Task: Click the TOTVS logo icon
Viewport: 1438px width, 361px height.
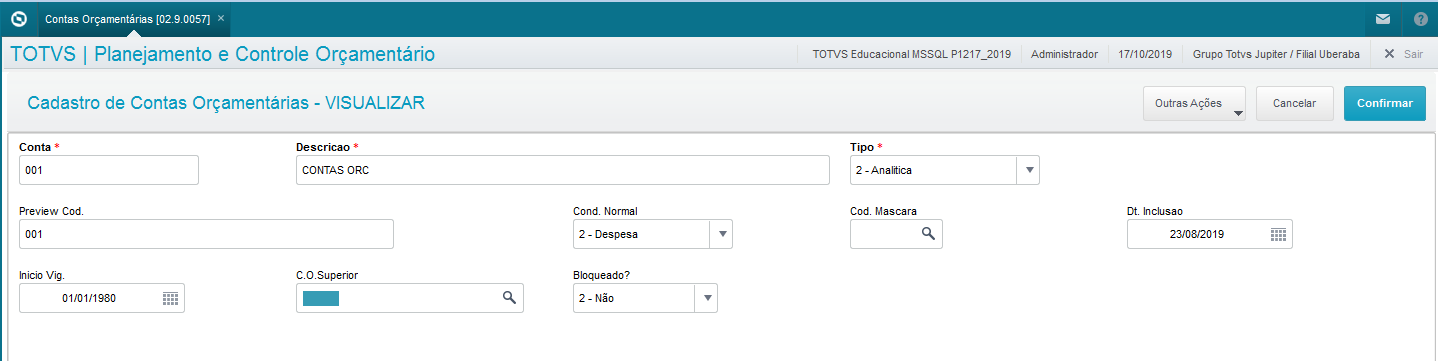Action: (x=18, y=18)
